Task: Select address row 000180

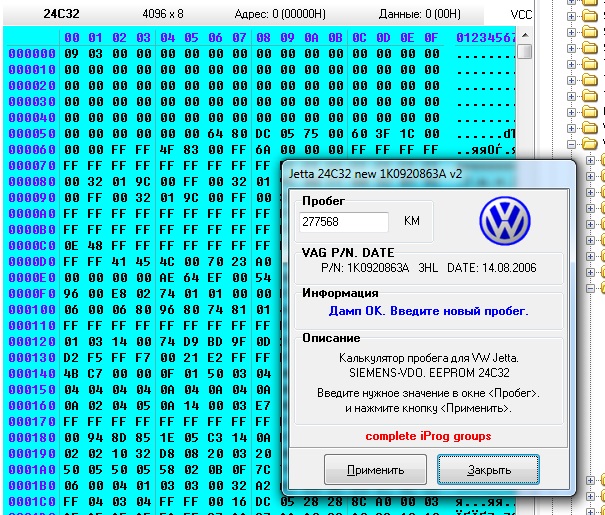Action: click(32, 438)
